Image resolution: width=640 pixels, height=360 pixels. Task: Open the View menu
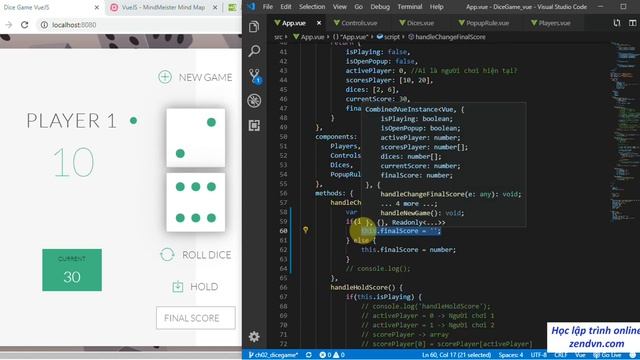click(340, 7)
